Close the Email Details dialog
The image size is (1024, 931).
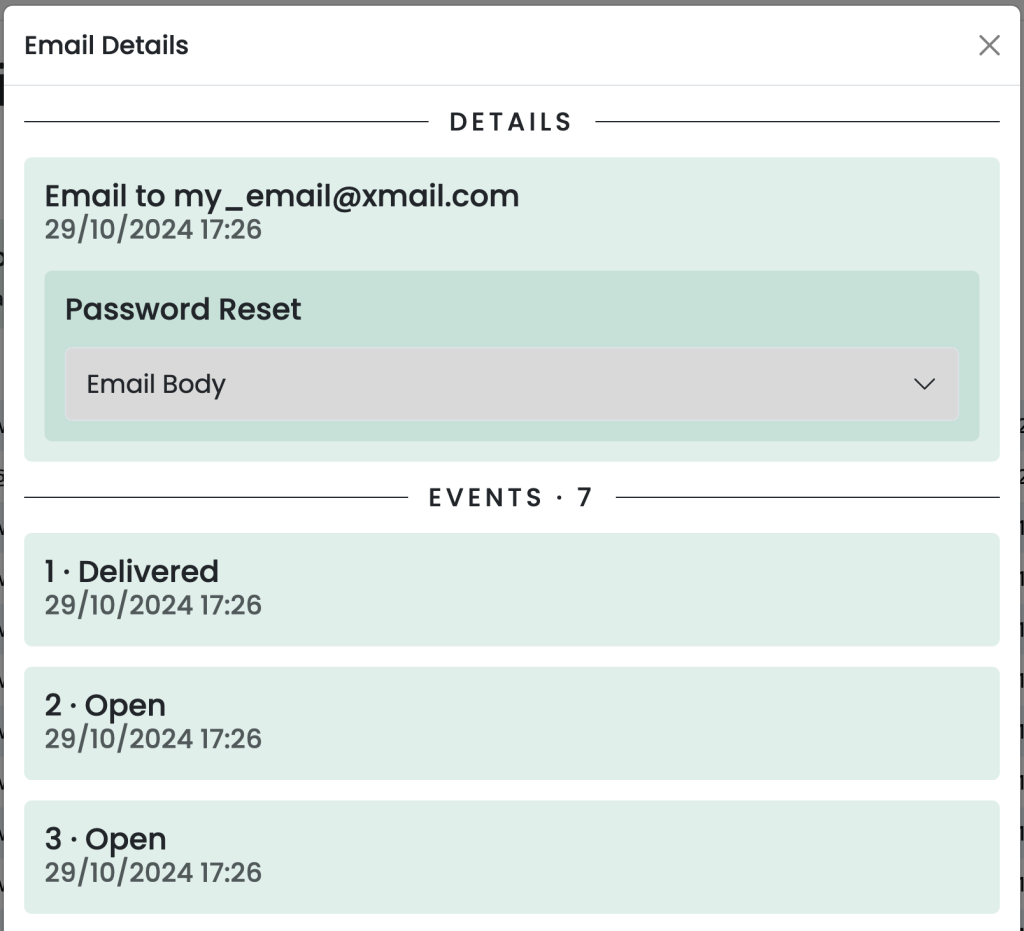pos(989,46)
